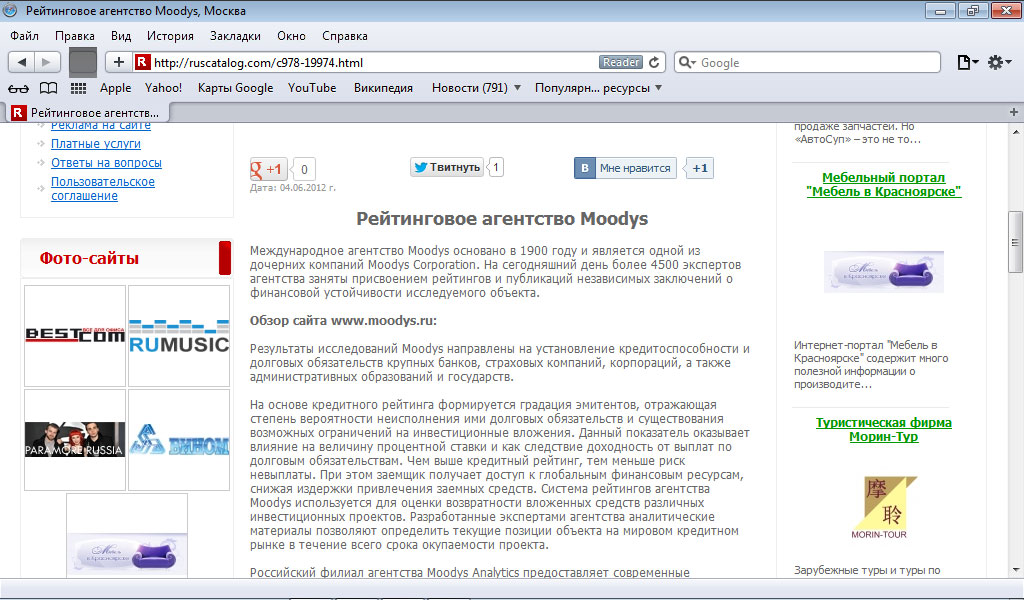
Task: Select the Рейтинговое агентств... tab
Action: (x=88, y=113)
